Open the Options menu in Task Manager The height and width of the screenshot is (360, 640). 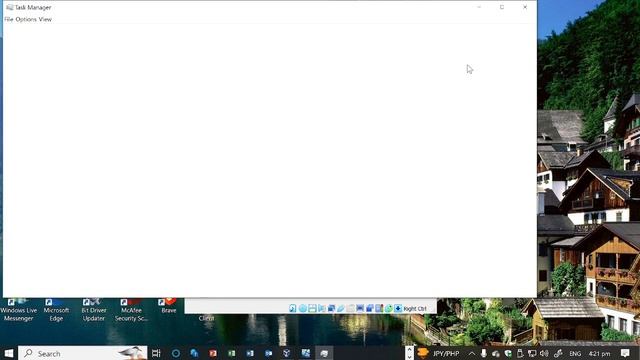coord(26,19)
